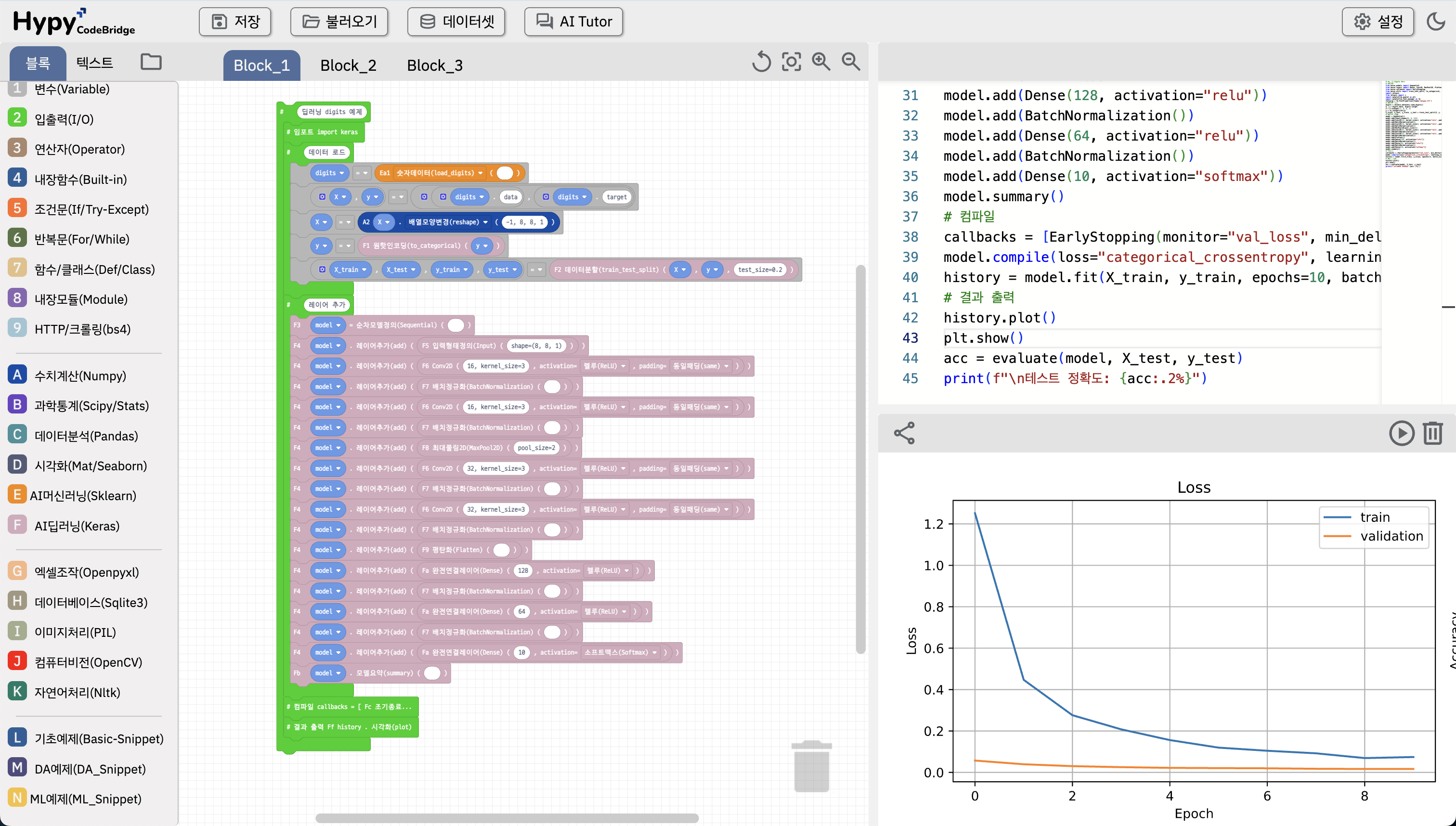Open the 데이터분석(Pandas) category
1456x826 pixels.
point(74,436)
